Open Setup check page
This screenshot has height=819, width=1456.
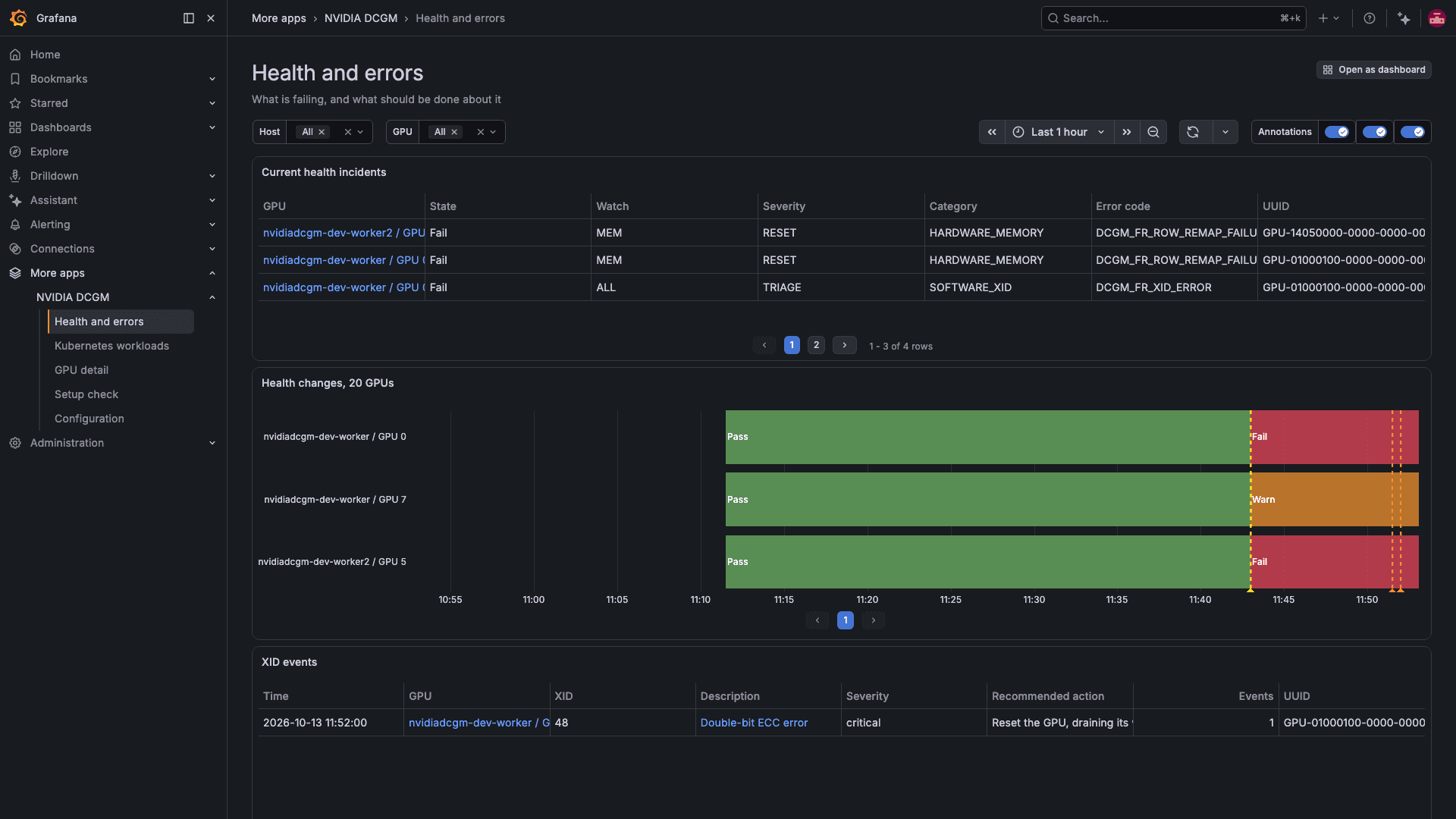tap(86, 394)
